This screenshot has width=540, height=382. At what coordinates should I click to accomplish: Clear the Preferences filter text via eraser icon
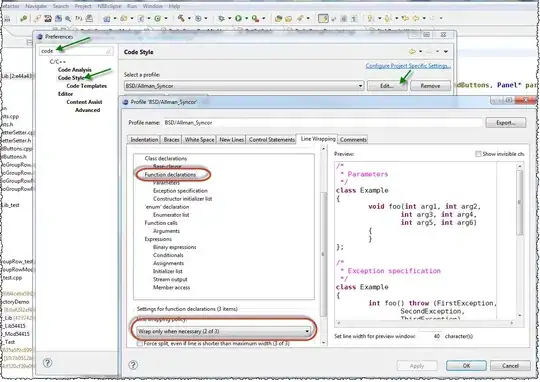[x=108, y=51]
